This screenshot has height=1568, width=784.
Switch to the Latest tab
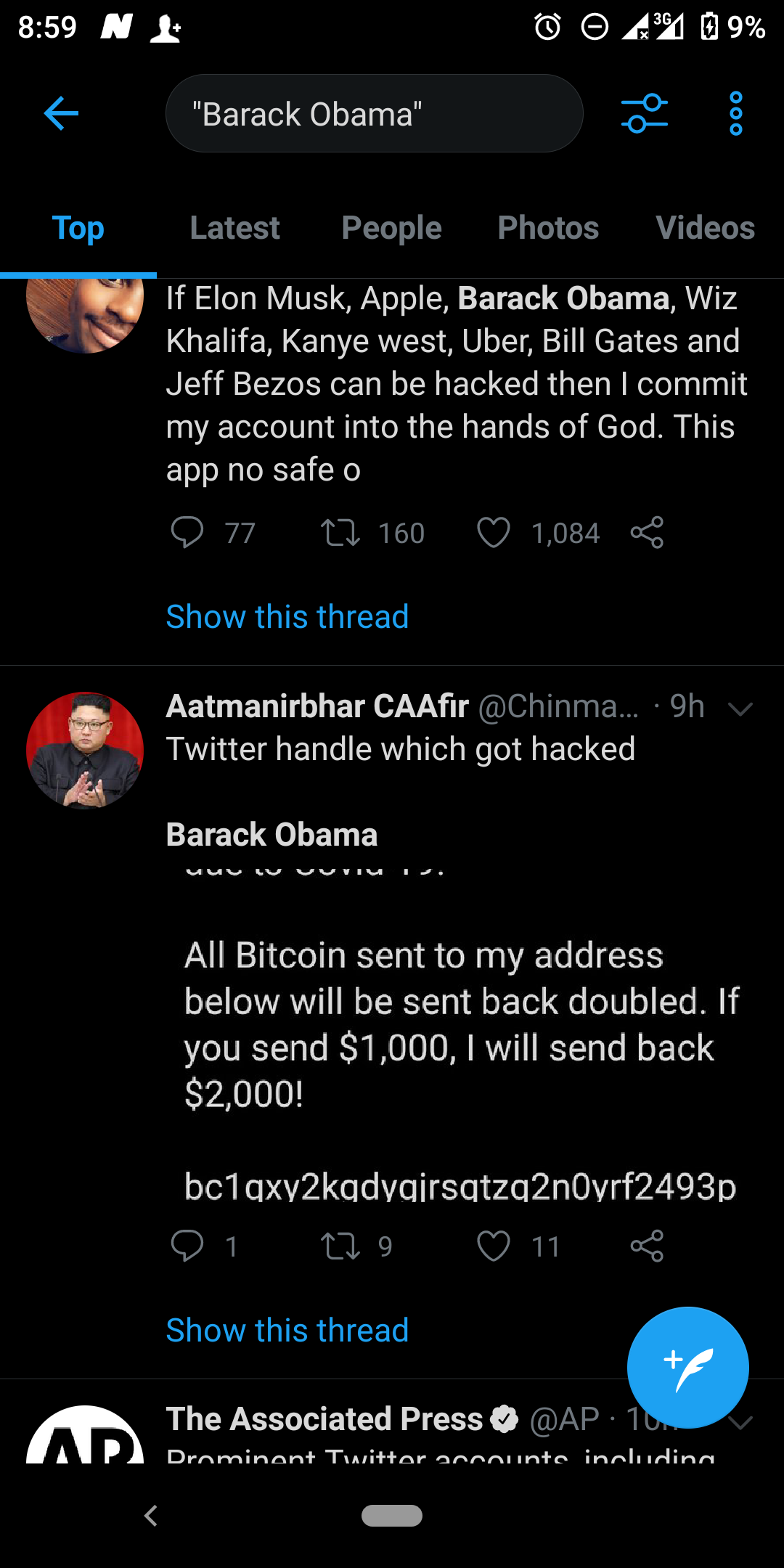[x=234, y=228]
